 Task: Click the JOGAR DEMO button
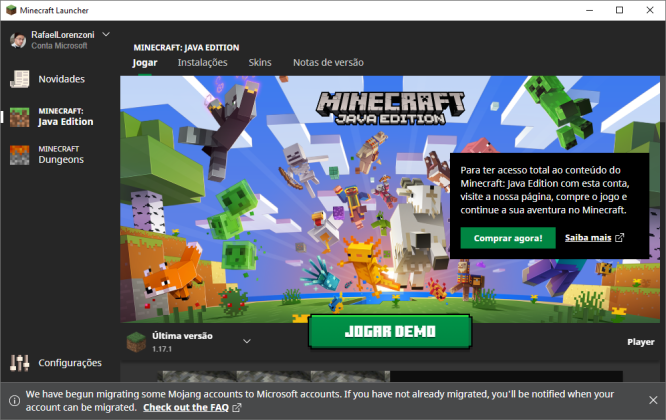[x=390, y=332]
